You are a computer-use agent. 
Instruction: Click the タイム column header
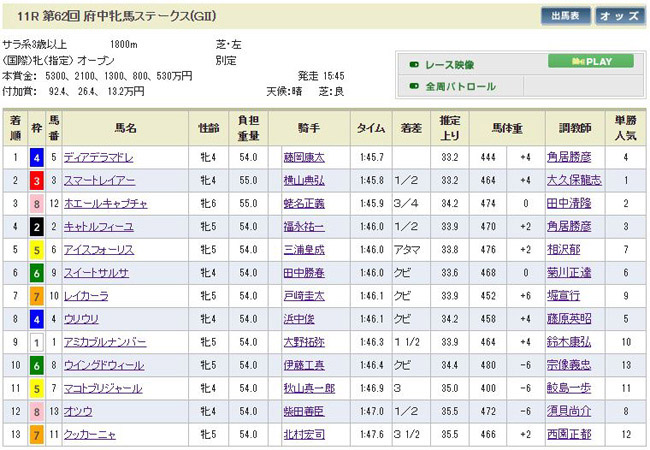371,128
